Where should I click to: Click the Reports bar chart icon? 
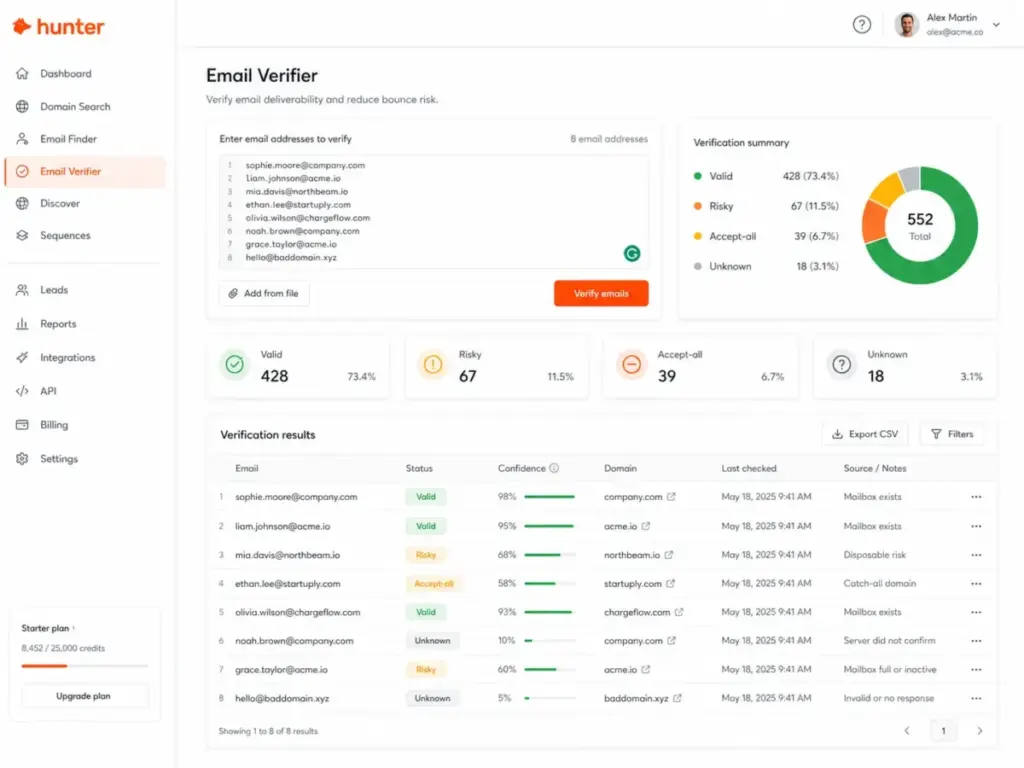22,324
